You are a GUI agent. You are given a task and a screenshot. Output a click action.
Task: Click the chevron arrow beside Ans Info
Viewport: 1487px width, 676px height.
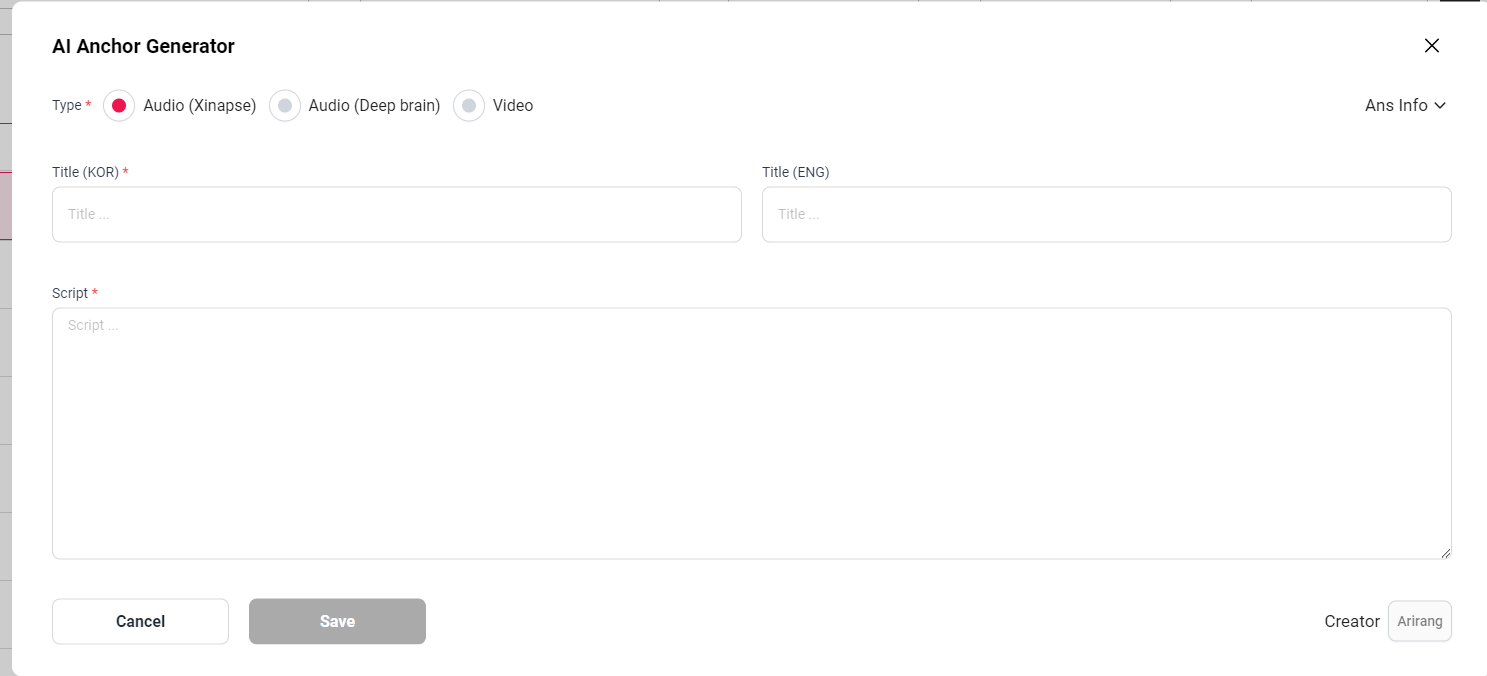(x=1440, y=106)
